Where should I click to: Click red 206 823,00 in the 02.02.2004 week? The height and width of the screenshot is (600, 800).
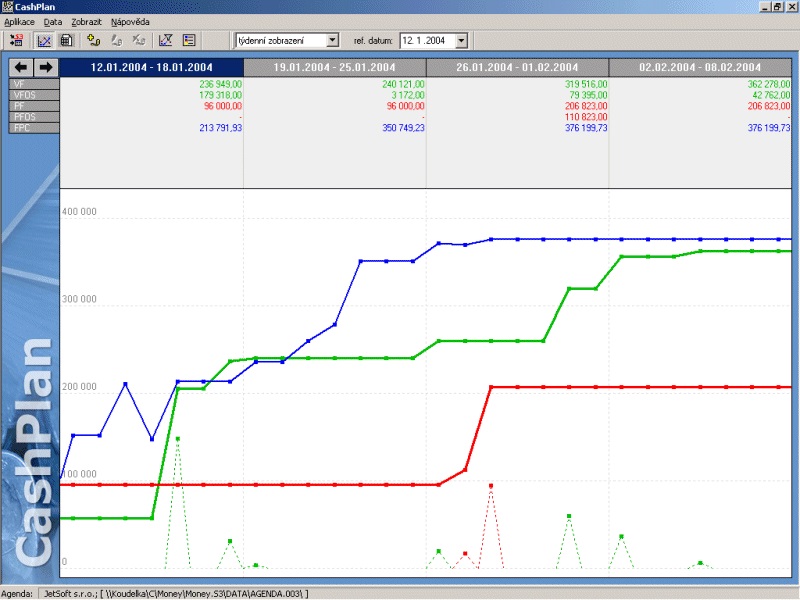[769, 106]
